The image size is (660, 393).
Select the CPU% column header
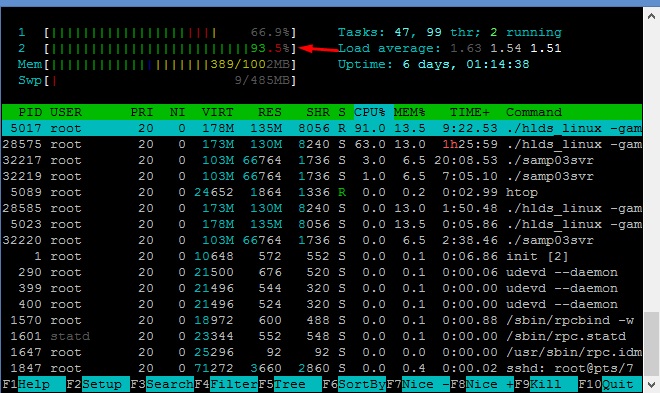coord(370,112)
